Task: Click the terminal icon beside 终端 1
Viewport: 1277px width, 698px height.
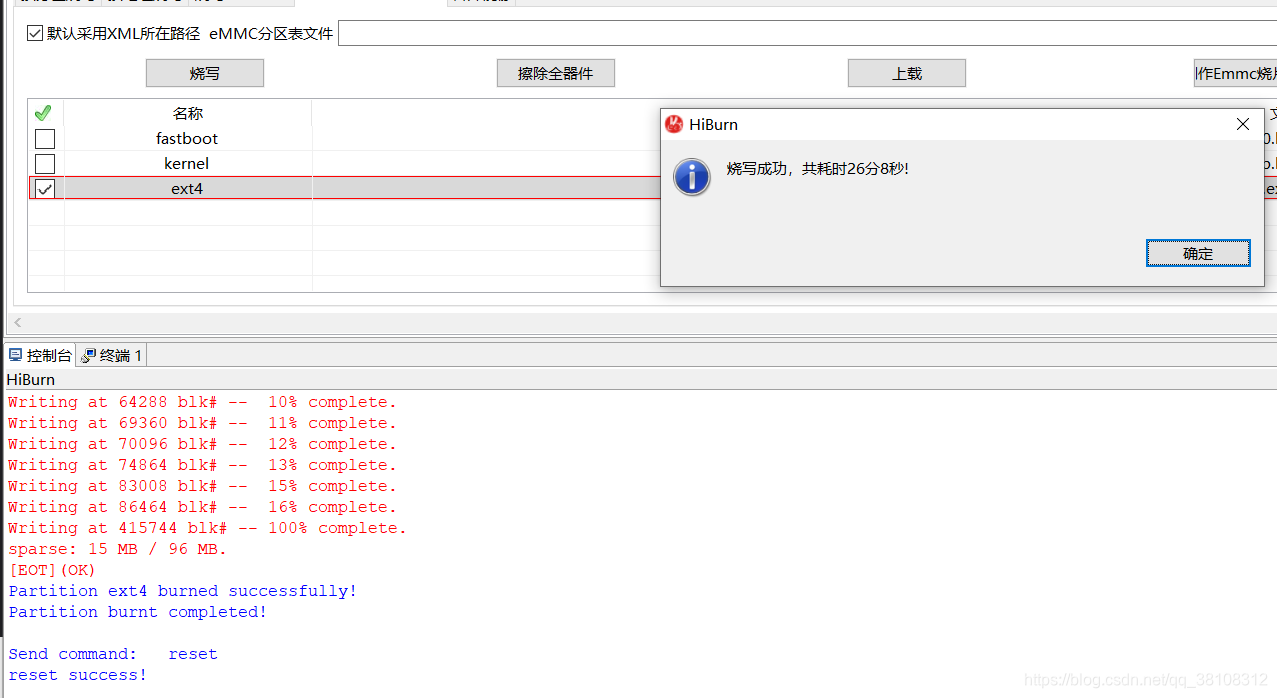Action: pos(89,354)
